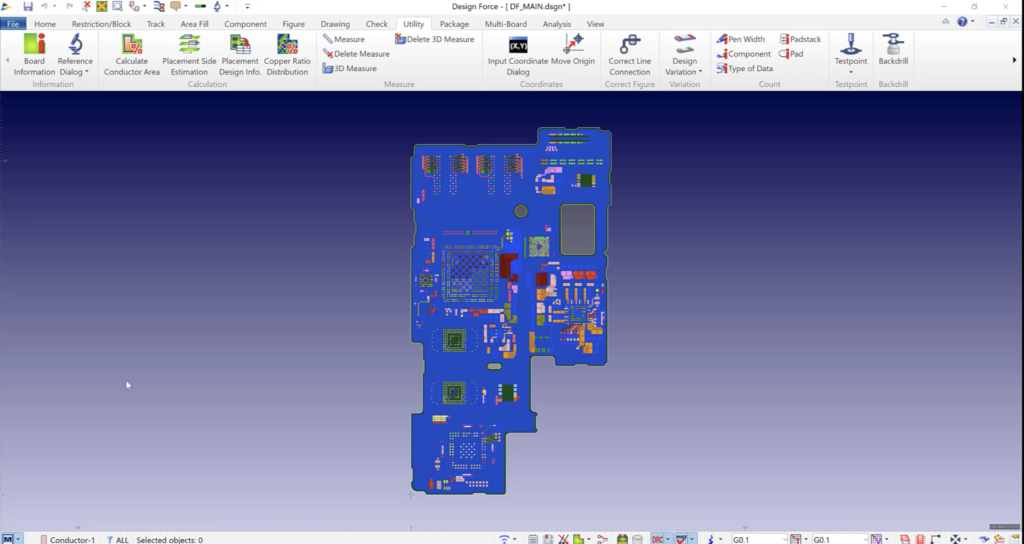Open the Testpoint tool
The width and height of the screenshot is (1024, 544).
pyautogui.click(x=851, y=51)
